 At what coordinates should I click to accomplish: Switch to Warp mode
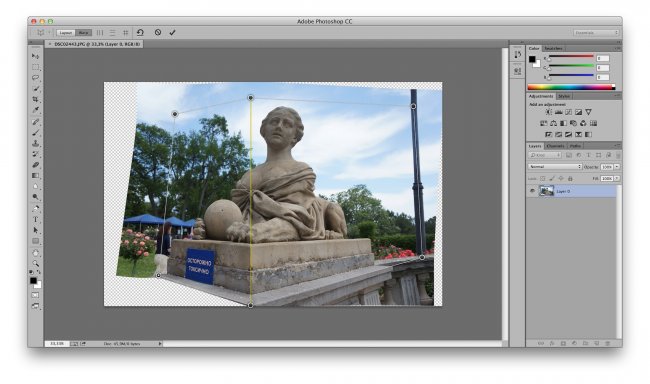tap(83, 32)
